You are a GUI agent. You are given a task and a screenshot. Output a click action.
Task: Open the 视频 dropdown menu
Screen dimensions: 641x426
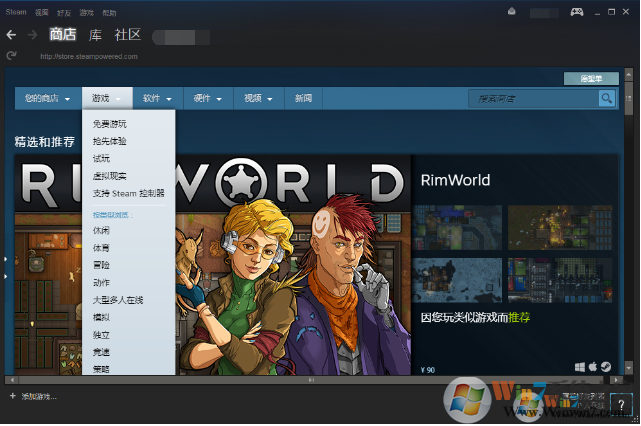(x=258, y=99)
